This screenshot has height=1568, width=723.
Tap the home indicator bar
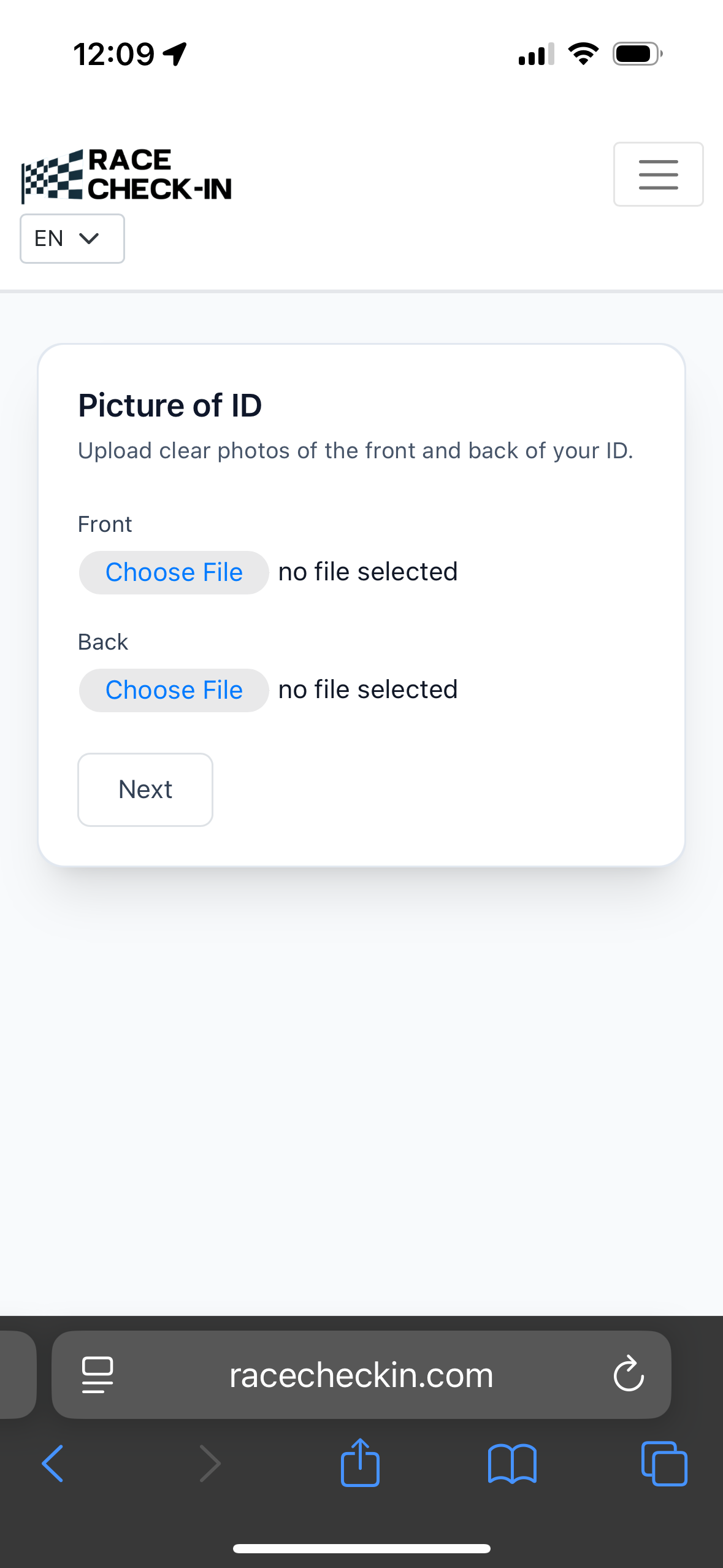click(361, 1548)
